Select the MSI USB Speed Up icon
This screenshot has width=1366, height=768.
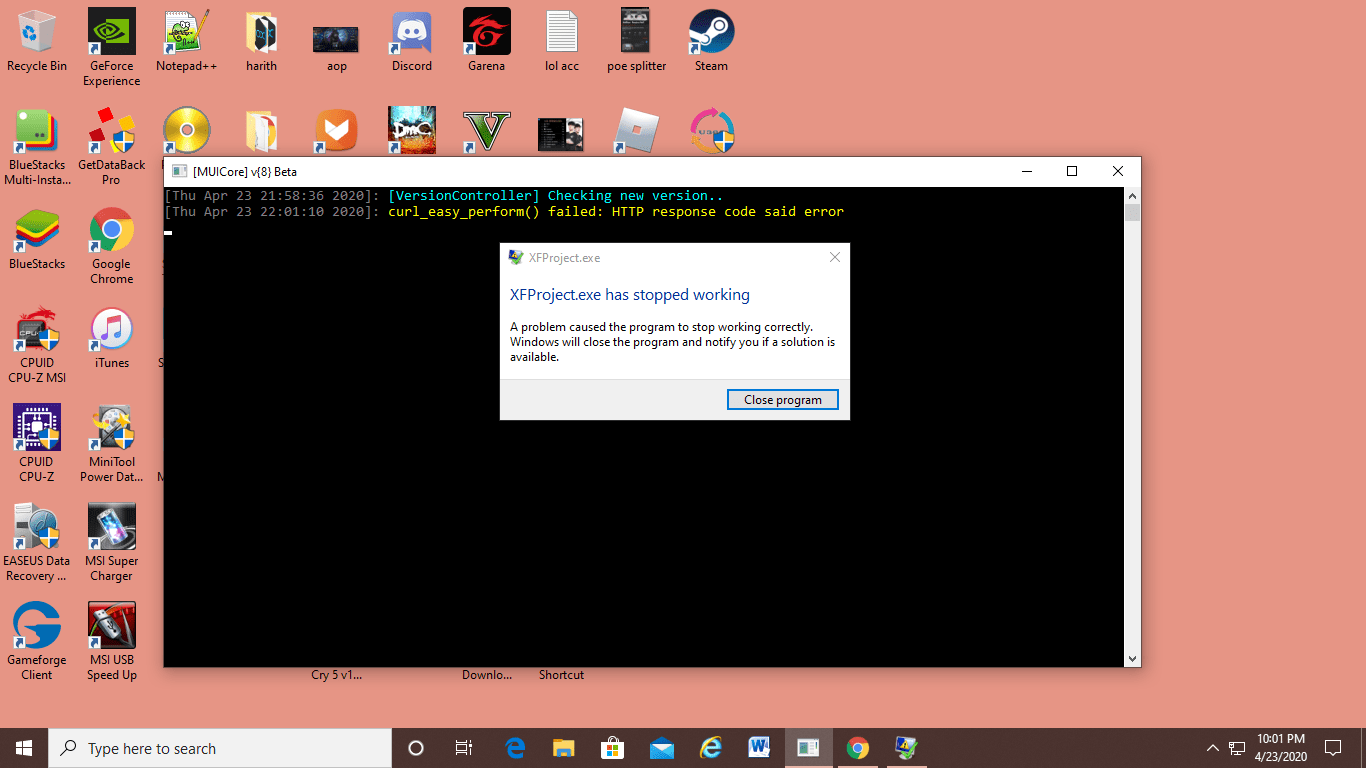112,642
